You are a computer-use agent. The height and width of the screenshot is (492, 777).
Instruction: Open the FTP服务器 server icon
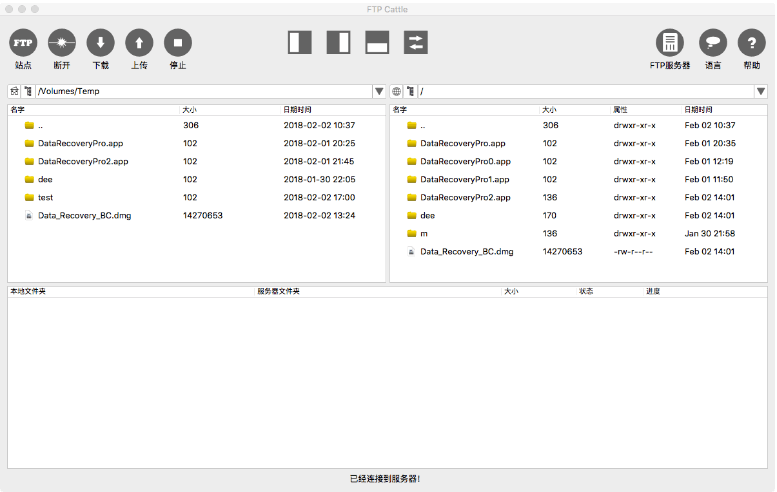670,43
